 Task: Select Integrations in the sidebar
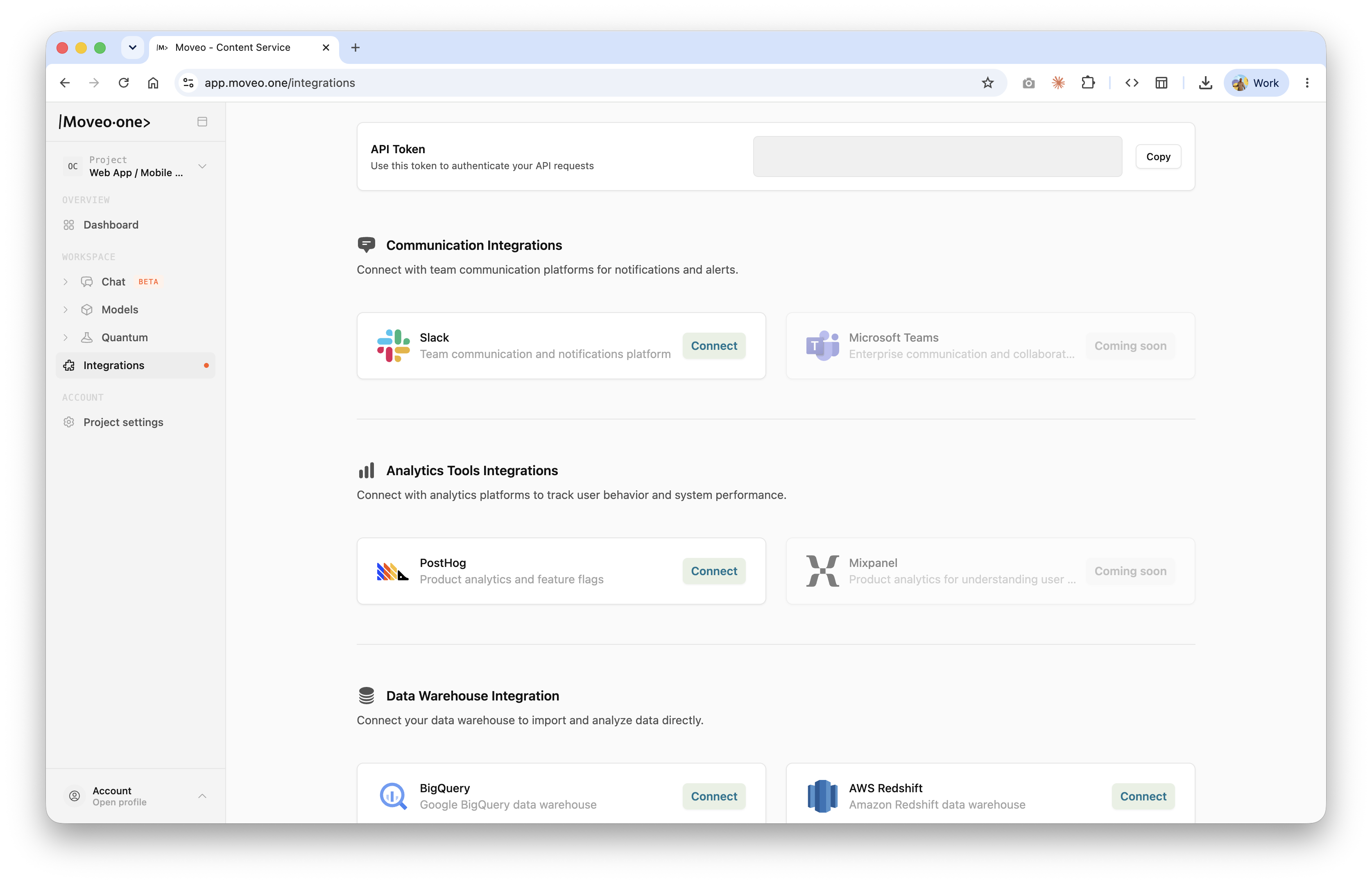pos(136,366)
